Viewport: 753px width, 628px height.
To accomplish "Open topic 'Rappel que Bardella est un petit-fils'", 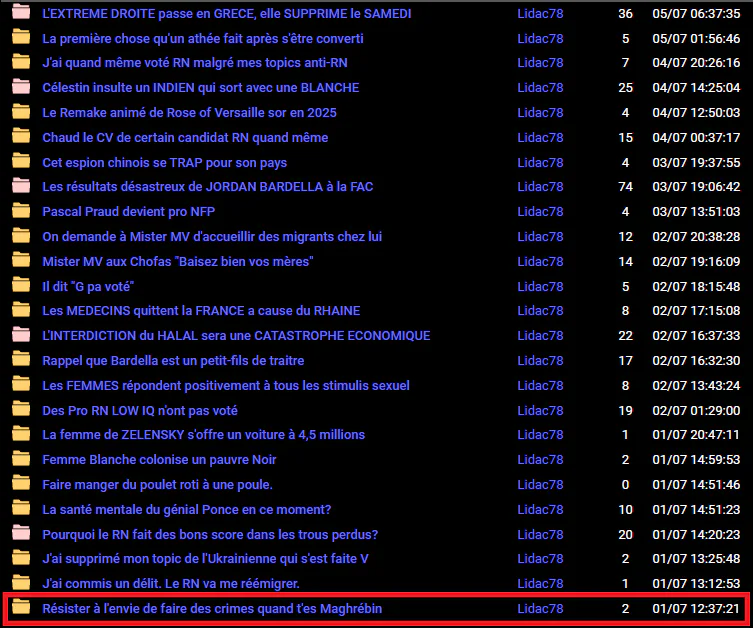I will click(x=173, y=361).
